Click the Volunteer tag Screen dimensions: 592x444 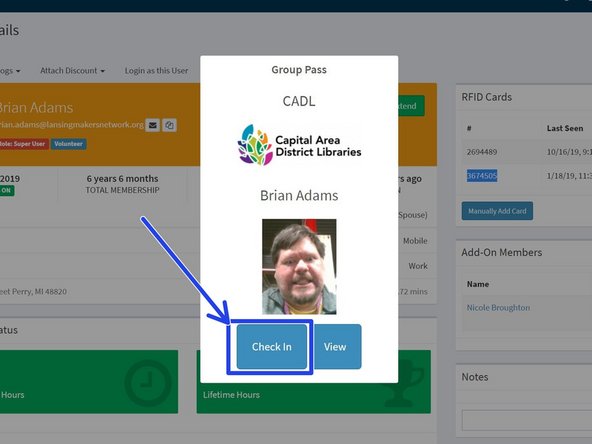tap(68, 144)
